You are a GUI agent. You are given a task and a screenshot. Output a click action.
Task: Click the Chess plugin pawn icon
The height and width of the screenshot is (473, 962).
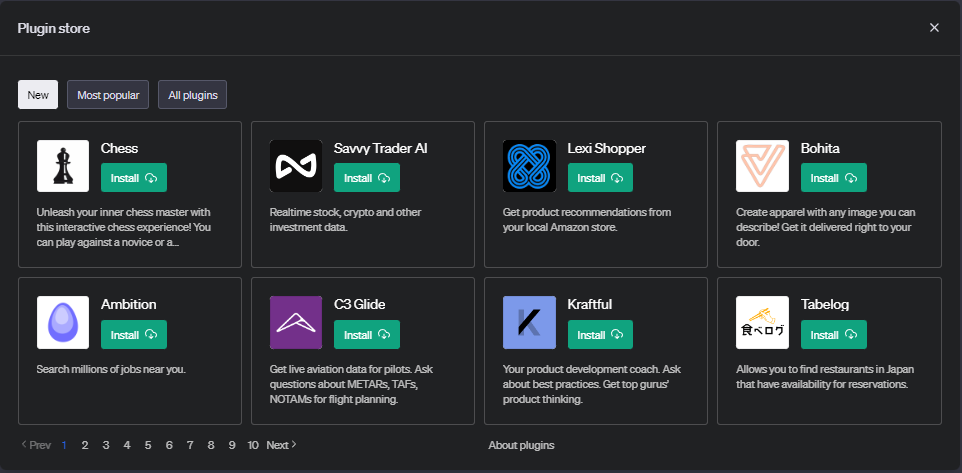(63, 166)
